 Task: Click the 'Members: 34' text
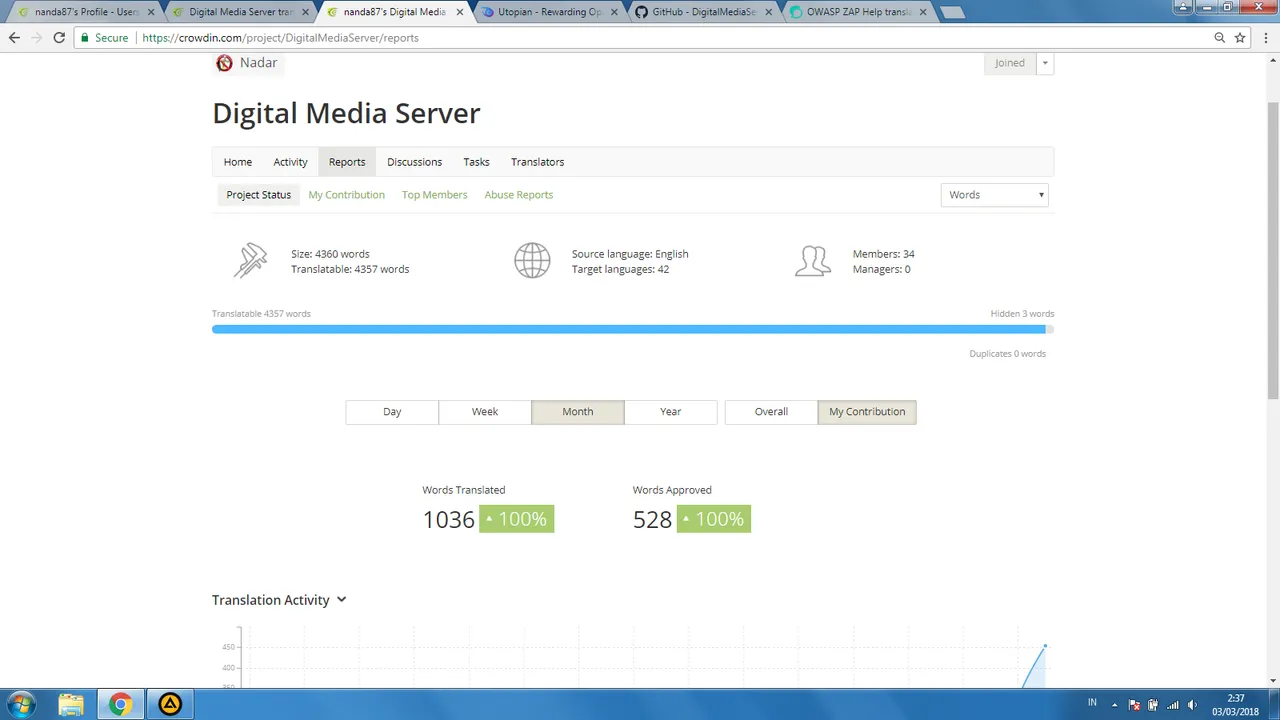coord(883,254)
